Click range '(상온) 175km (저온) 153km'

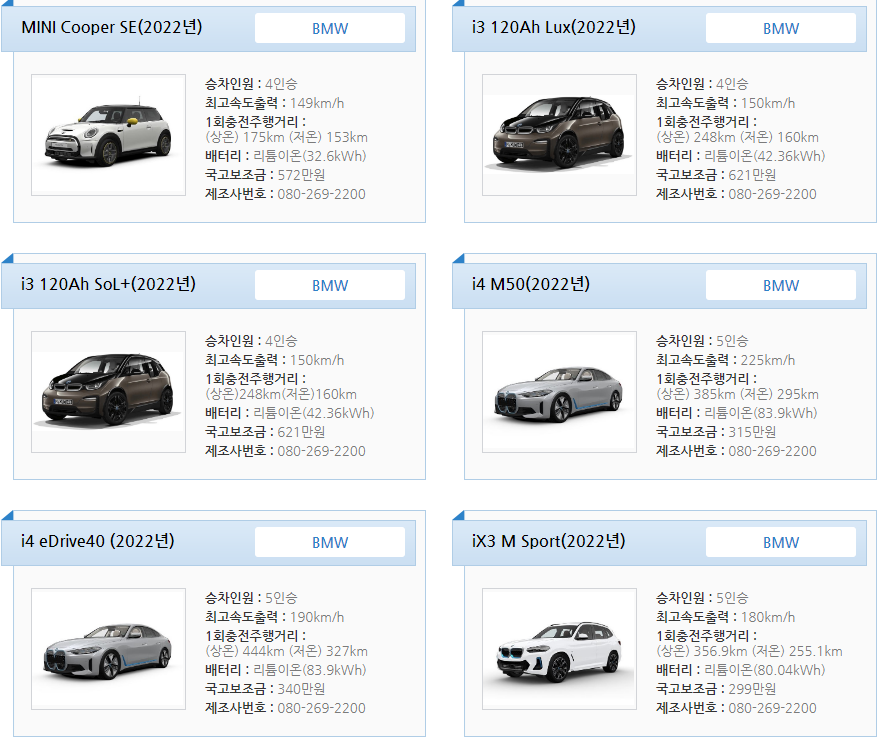[x=286, y=137]
